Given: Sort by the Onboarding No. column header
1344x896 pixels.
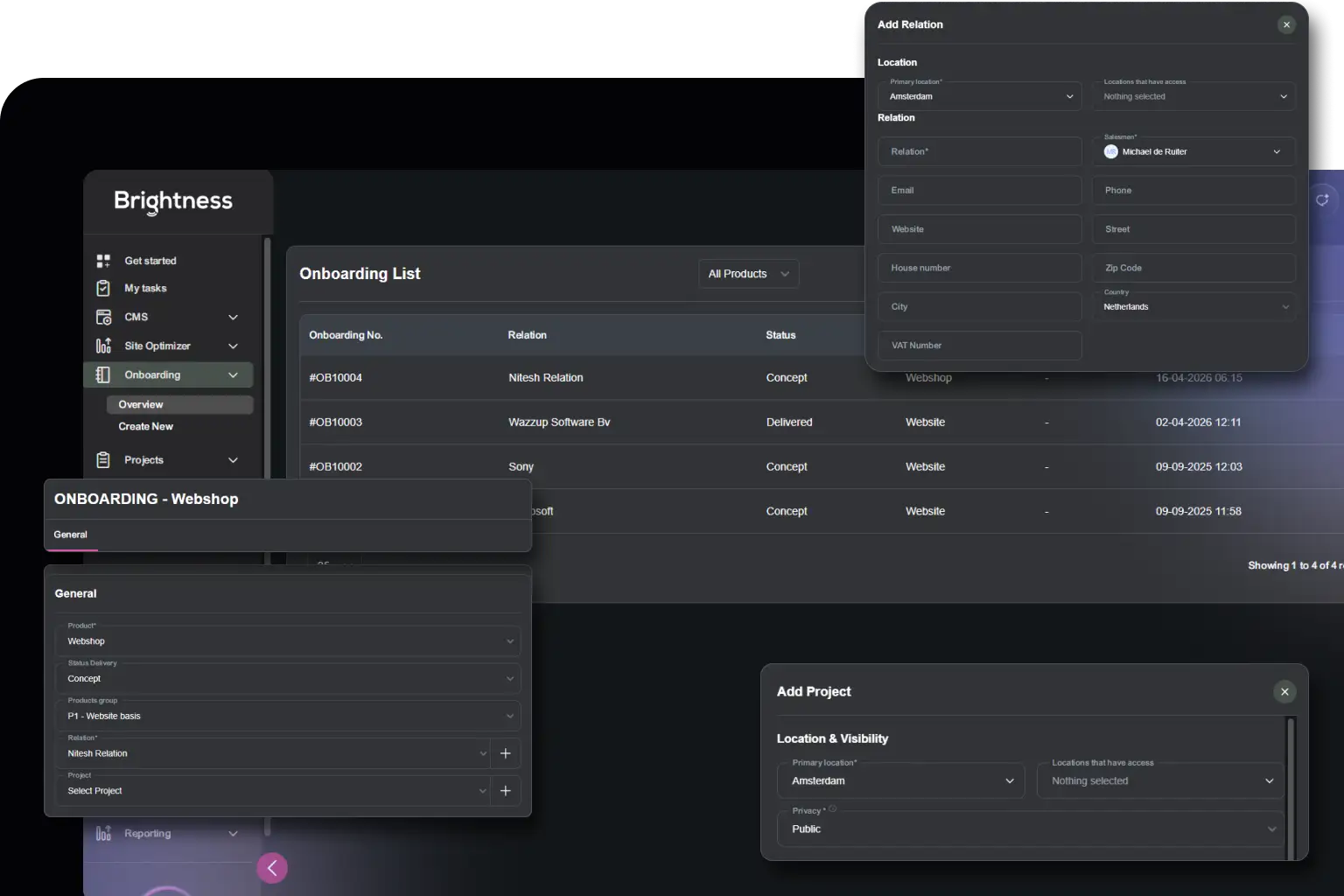Looking at the screenshot, I should coord(346,335).
